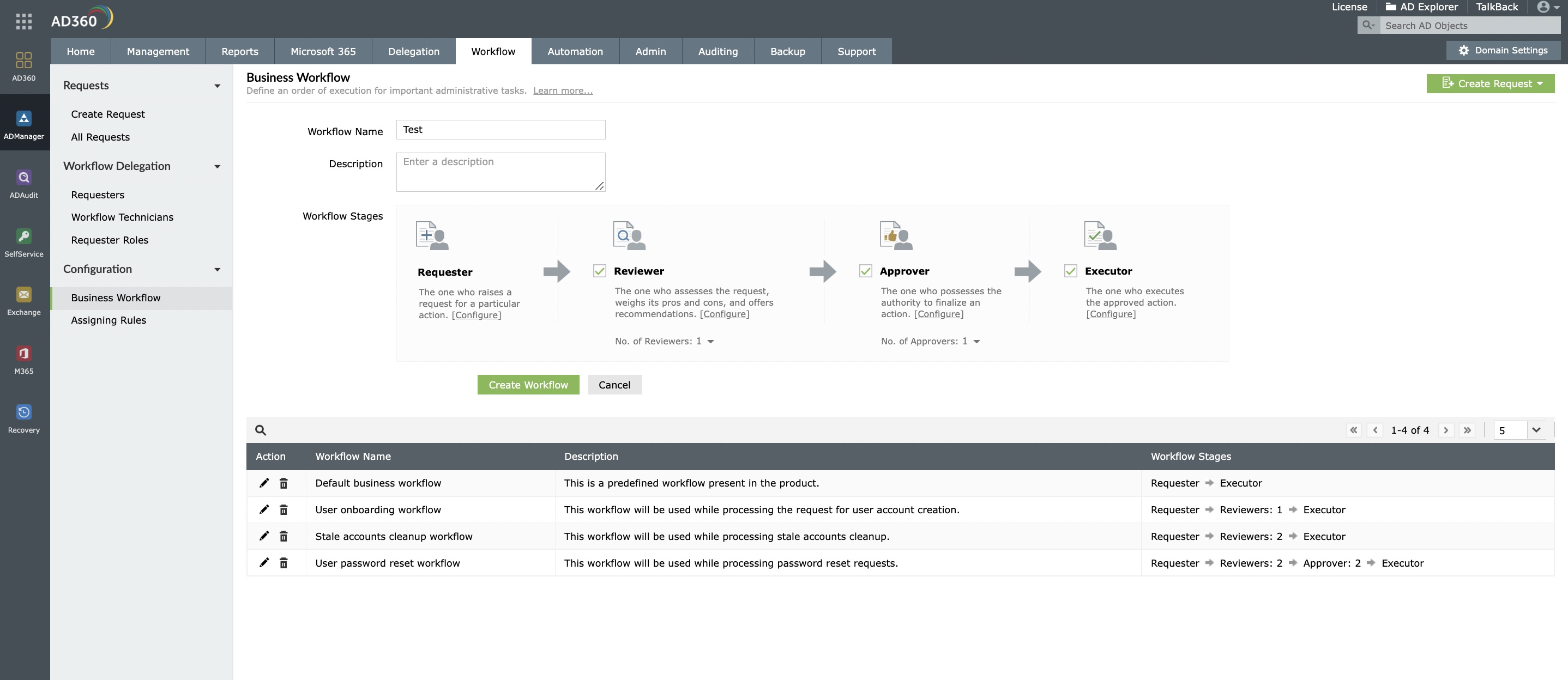Open the ADAudit module from the sidebar

click(x=24, y=183)
